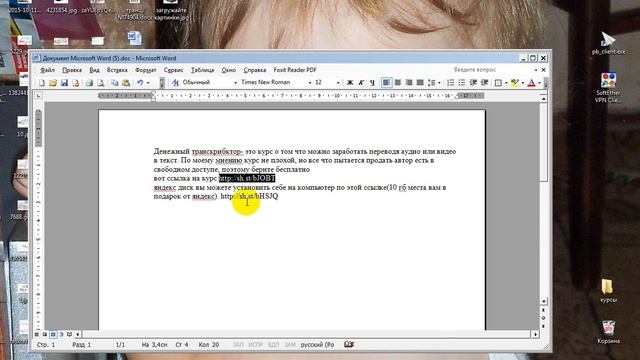
Task: Click the spelling status book icon
Action: click(349, 344)
